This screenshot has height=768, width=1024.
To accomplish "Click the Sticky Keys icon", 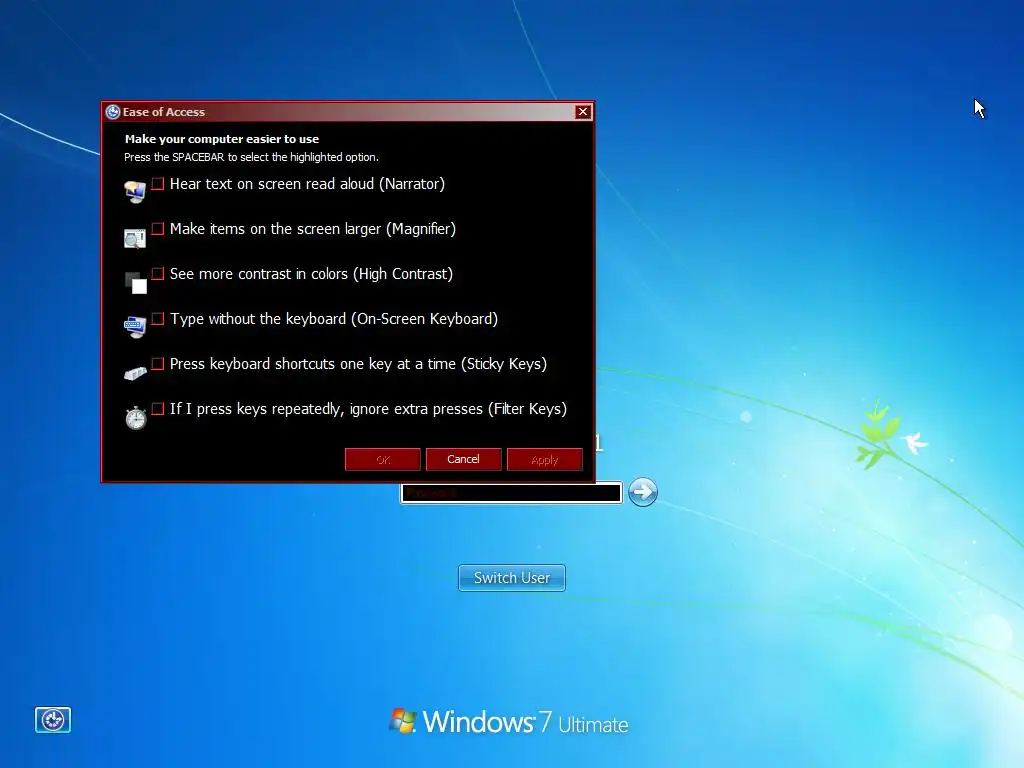I will coord(135,373).
